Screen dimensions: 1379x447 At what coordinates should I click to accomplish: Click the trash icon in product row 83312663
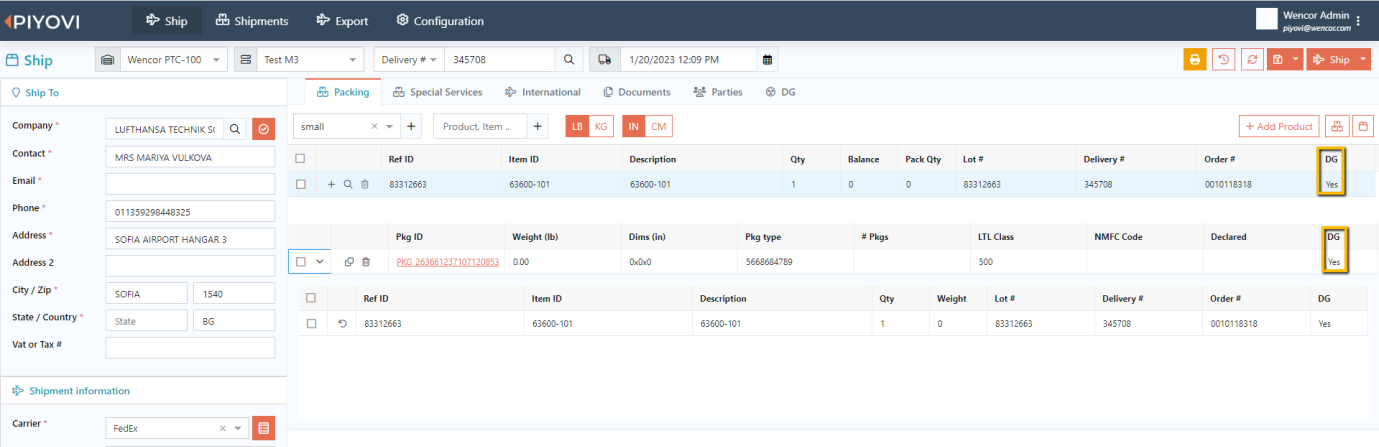coord(365,184)
